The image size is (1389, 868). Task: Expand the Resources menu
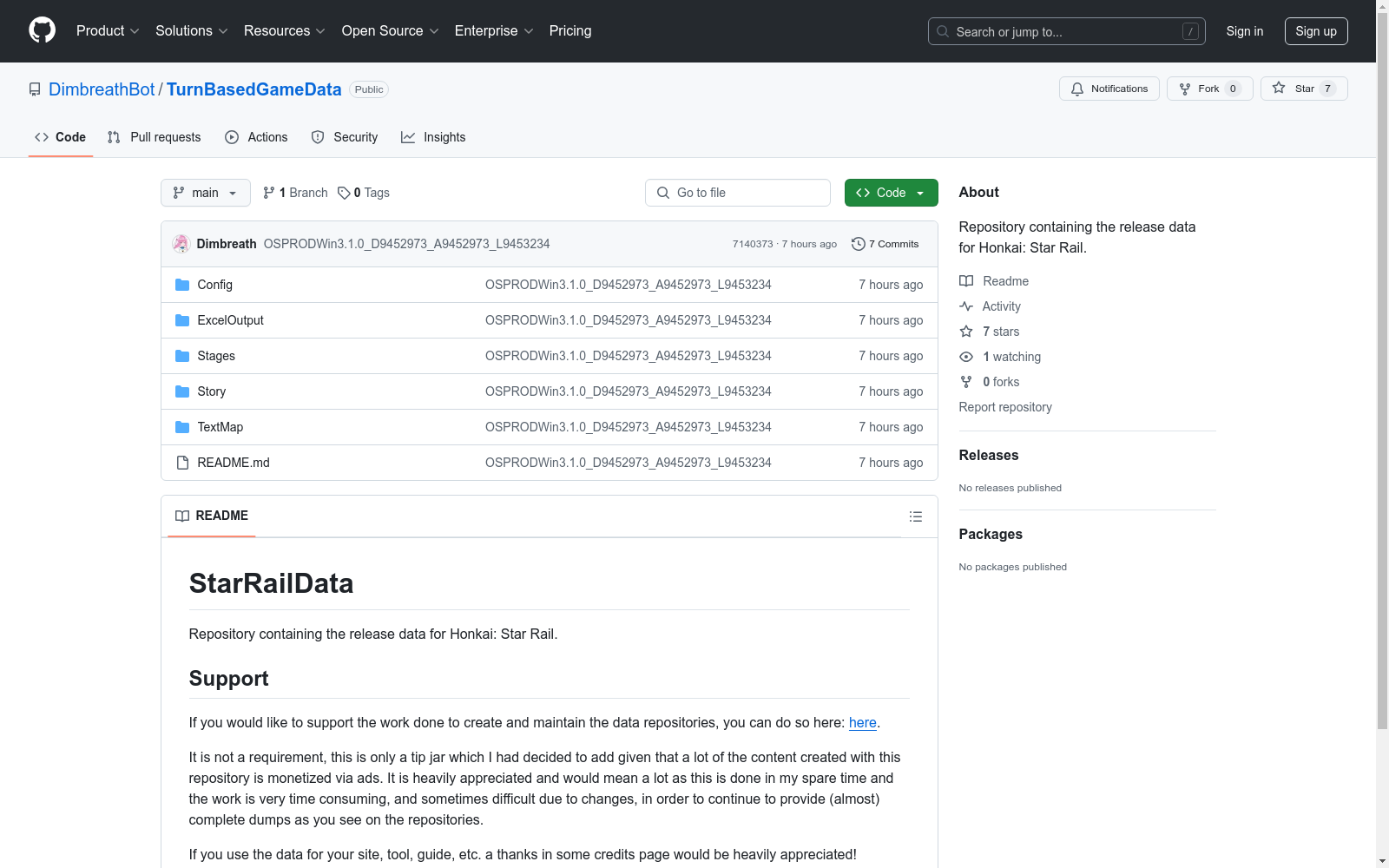pos(285,30)
